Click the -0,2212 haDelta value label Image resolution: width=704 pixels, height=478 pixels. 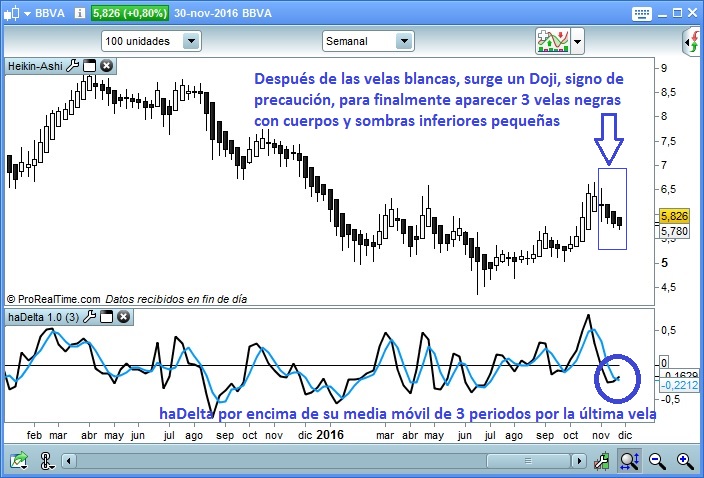click(x=679, y=385)
